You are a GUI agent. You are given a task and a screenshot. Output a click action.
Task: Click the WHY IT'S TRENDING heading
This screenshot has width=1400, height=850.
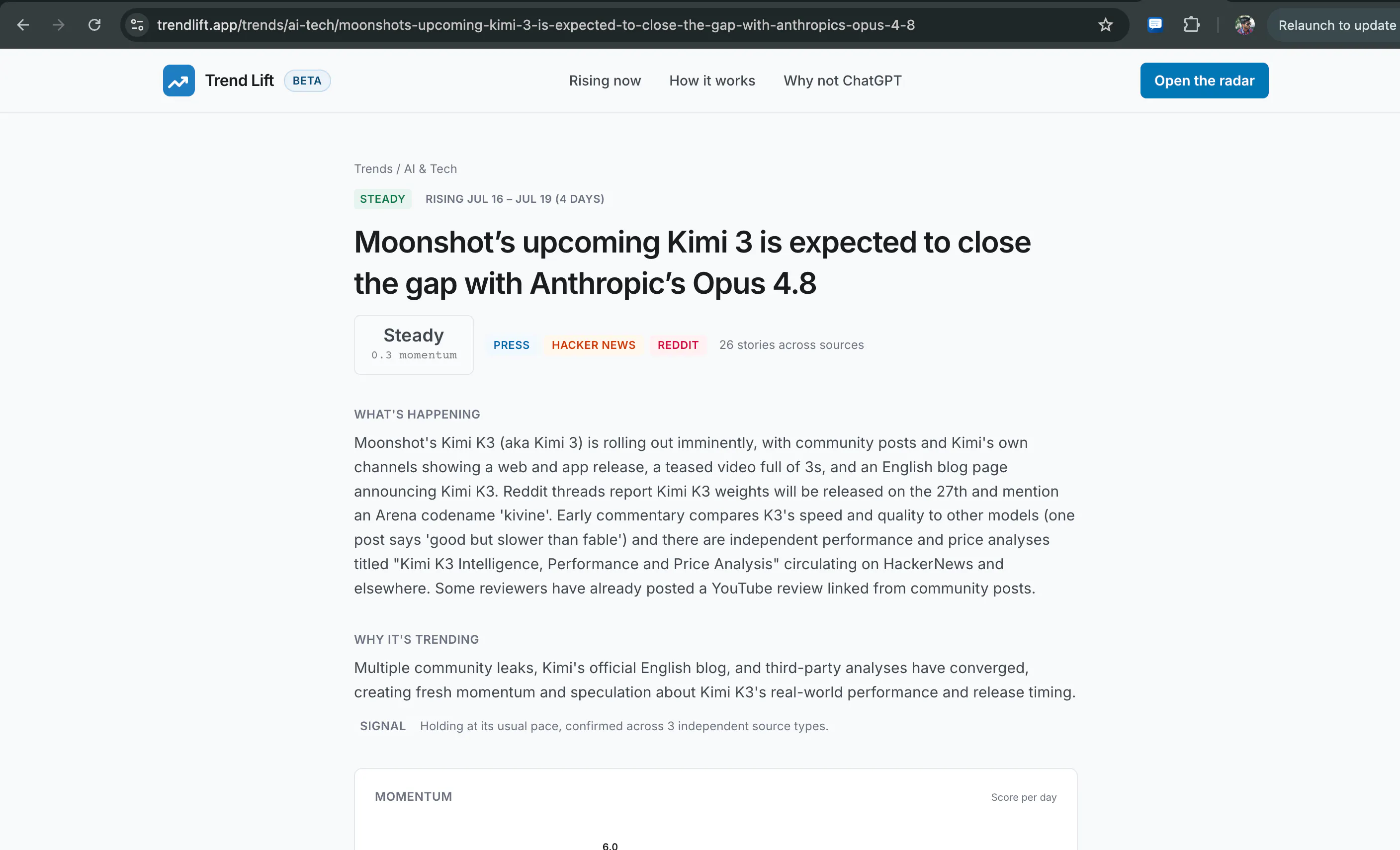[417, 639]
